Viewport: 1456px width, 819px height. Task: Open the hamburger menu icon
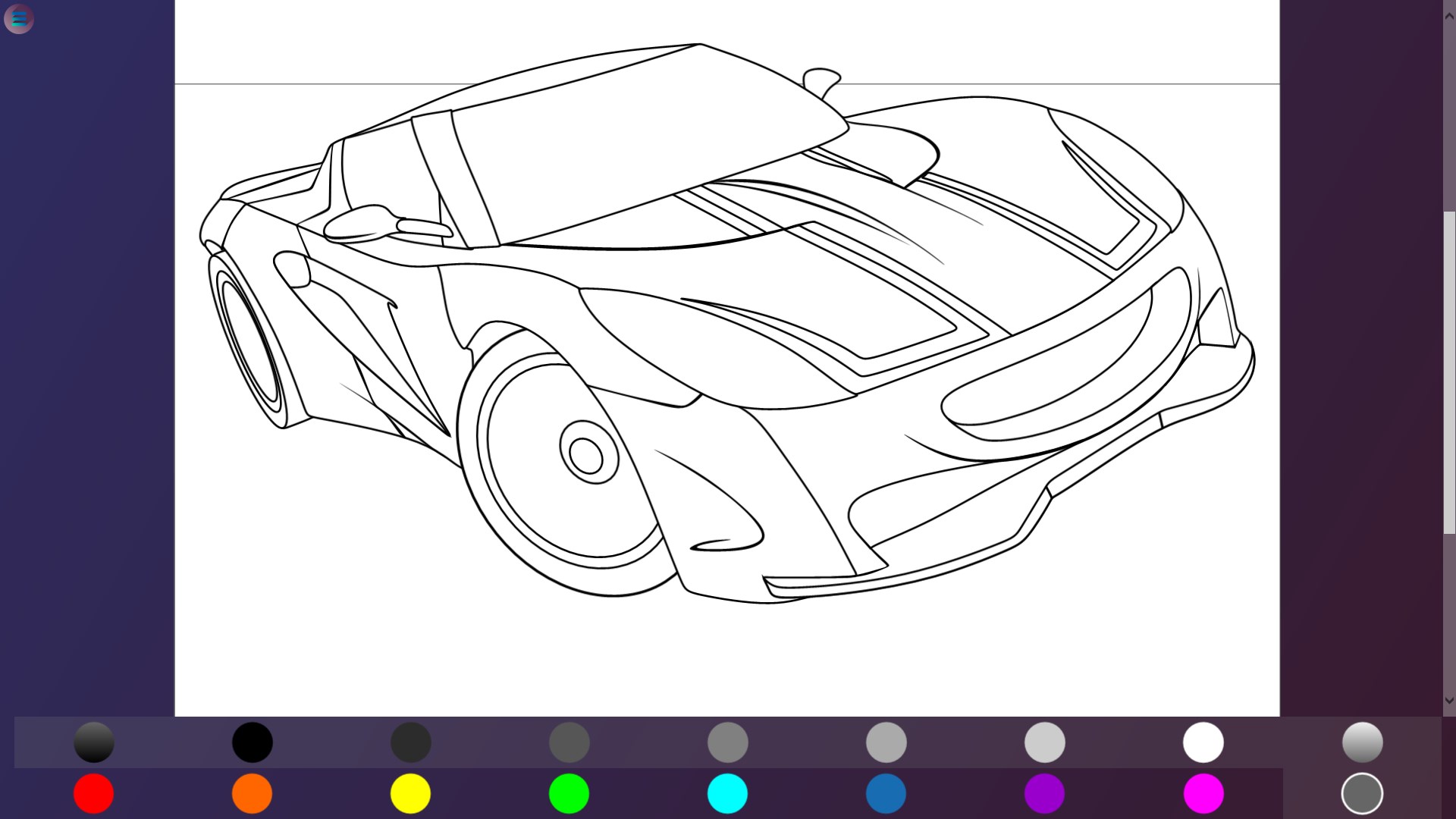click(19, 19)
